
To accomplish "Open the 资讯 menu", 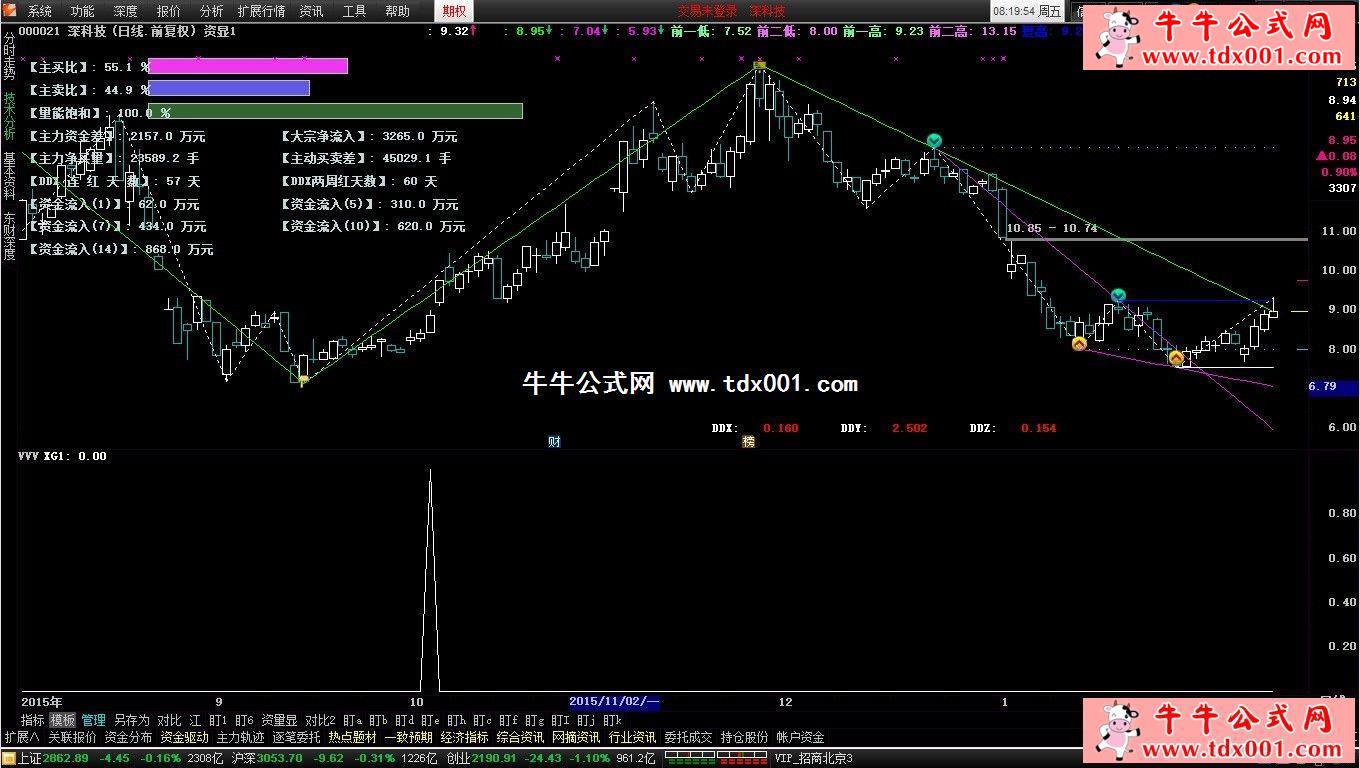I will pyautogui.click(x=311, y=11).
